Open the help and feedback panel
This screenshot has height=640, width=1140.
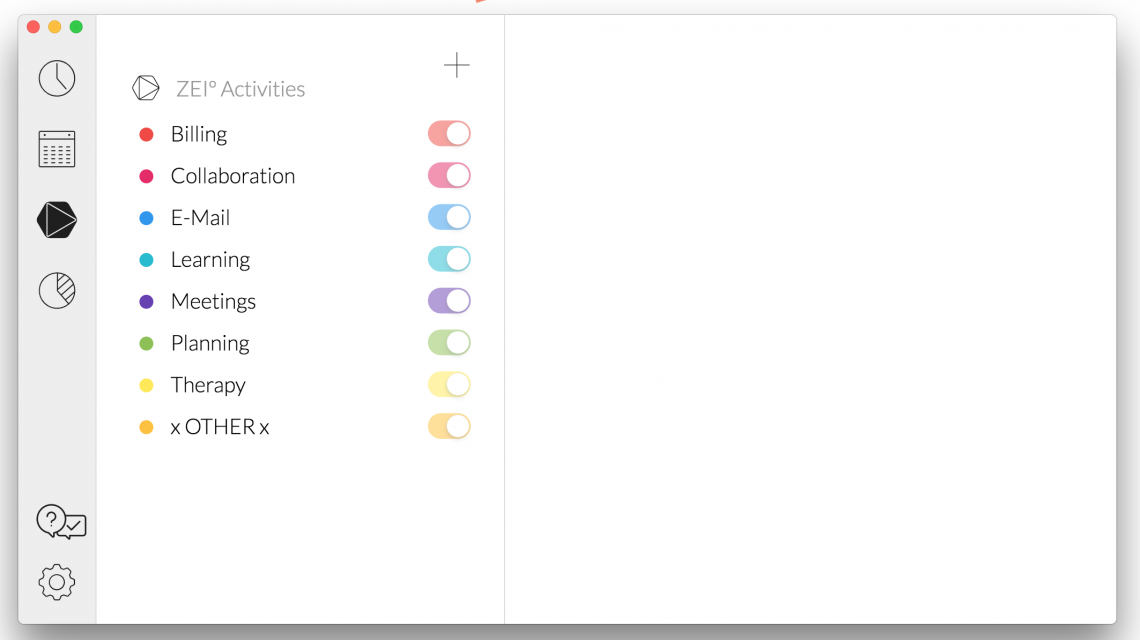pos(60,522)
